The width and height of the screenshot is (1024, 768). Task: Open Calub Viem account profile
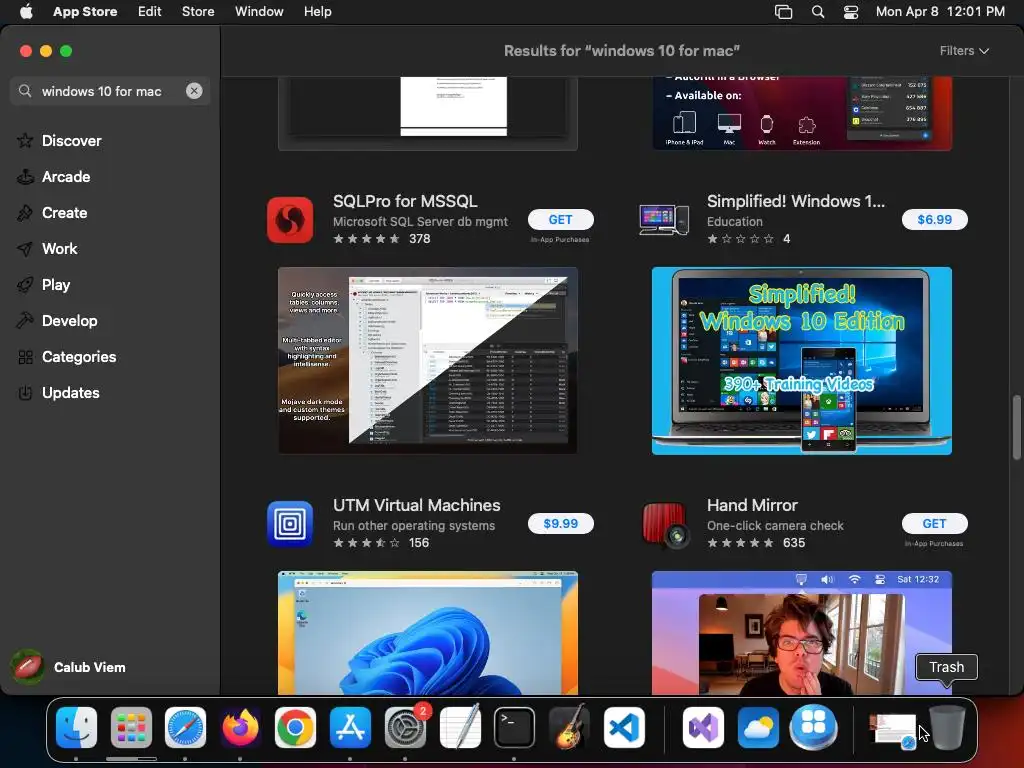point(69,667)
